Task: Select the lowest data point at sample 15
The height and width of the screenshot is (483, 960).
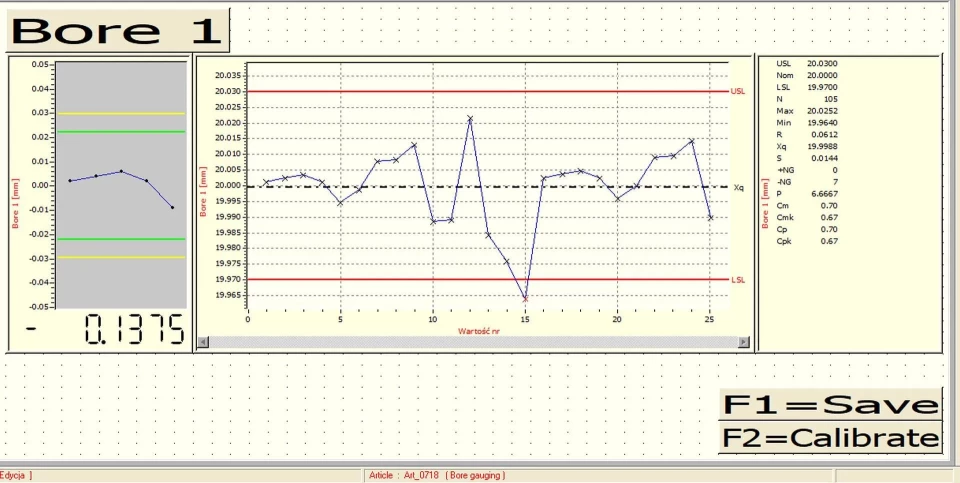Action: [x=525, y=298]
